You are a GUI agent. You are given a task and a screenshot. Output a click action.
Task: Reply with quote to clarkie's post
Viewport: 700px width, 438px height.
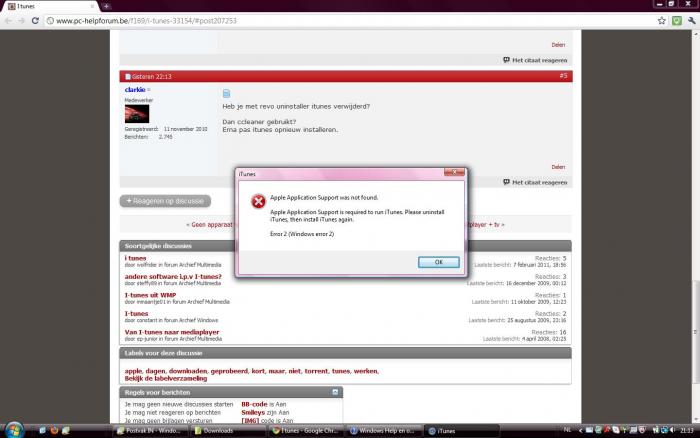535,182
